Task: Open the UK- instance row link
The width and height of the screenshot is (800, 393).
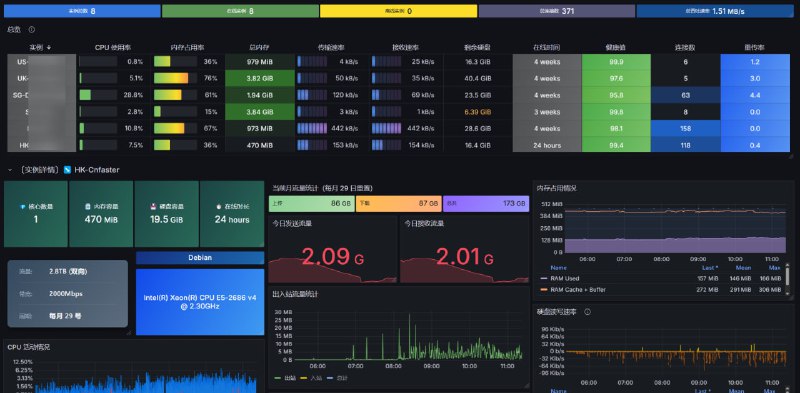Action: pyautogui.click(x=41, y=79)
